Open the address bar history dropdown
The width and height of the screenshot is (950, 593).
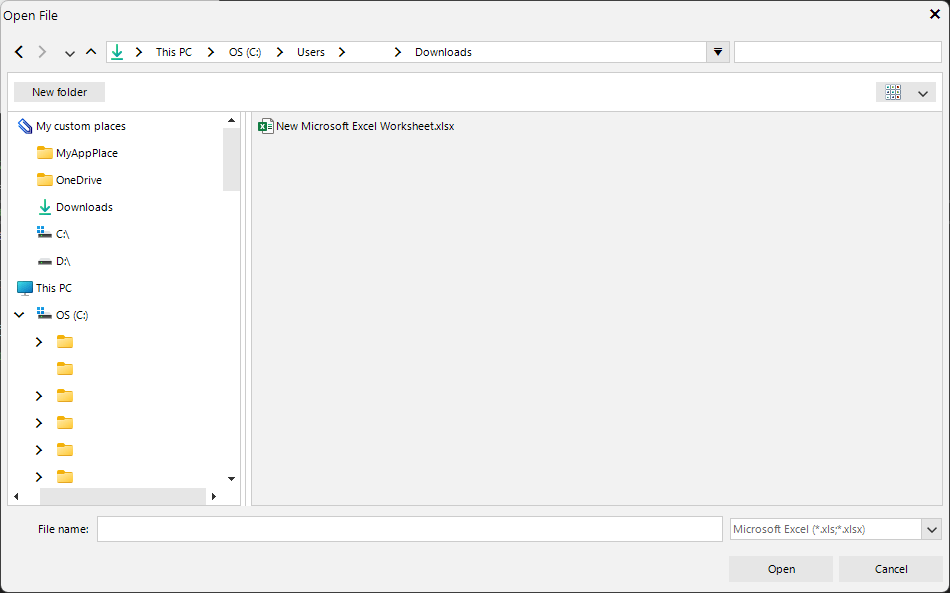(x=718, y=52)
